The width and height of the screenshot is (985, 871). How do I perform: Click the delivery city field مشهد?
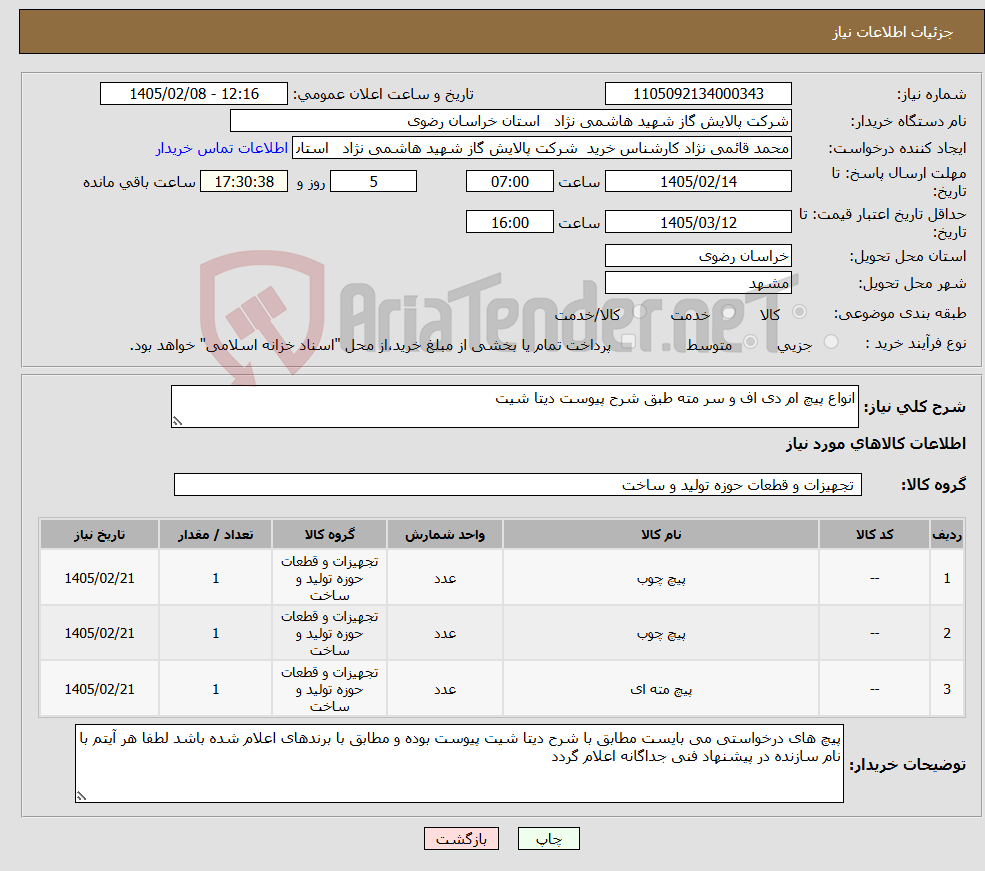[698, 283]
